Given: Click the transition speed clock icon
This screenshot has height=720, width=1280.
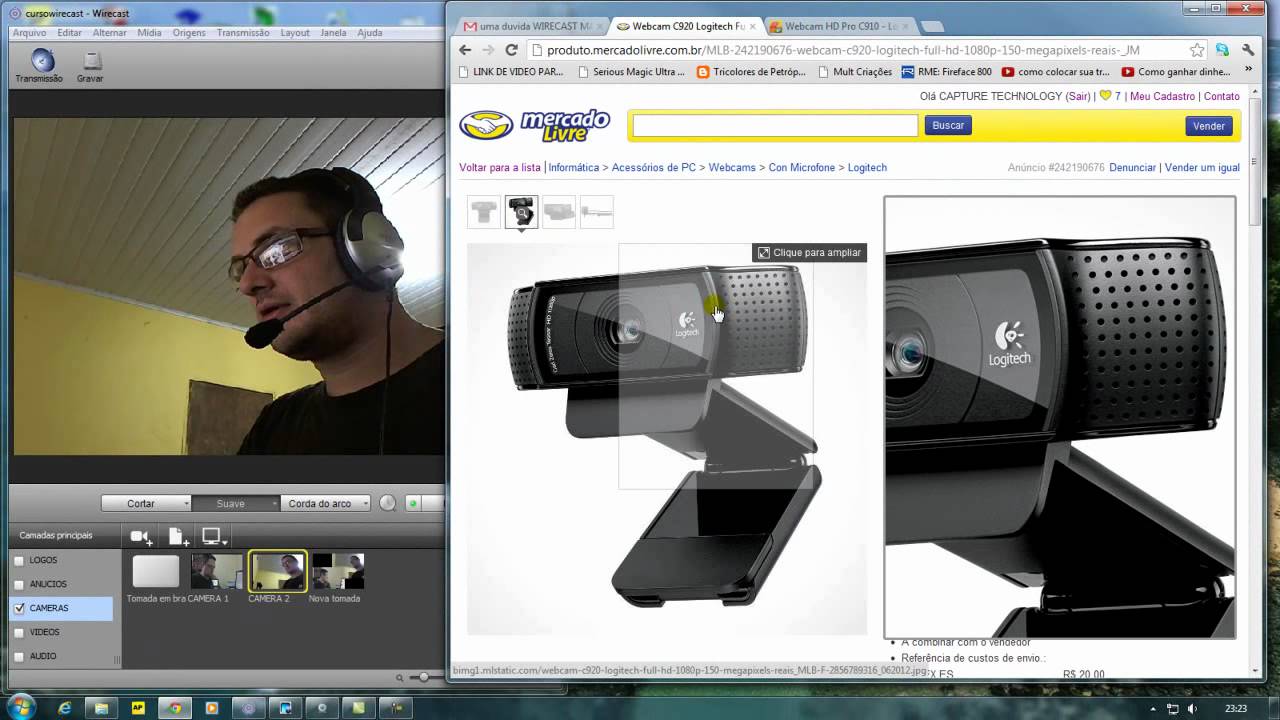Looking at the screenshot, I should coord(387,503).
